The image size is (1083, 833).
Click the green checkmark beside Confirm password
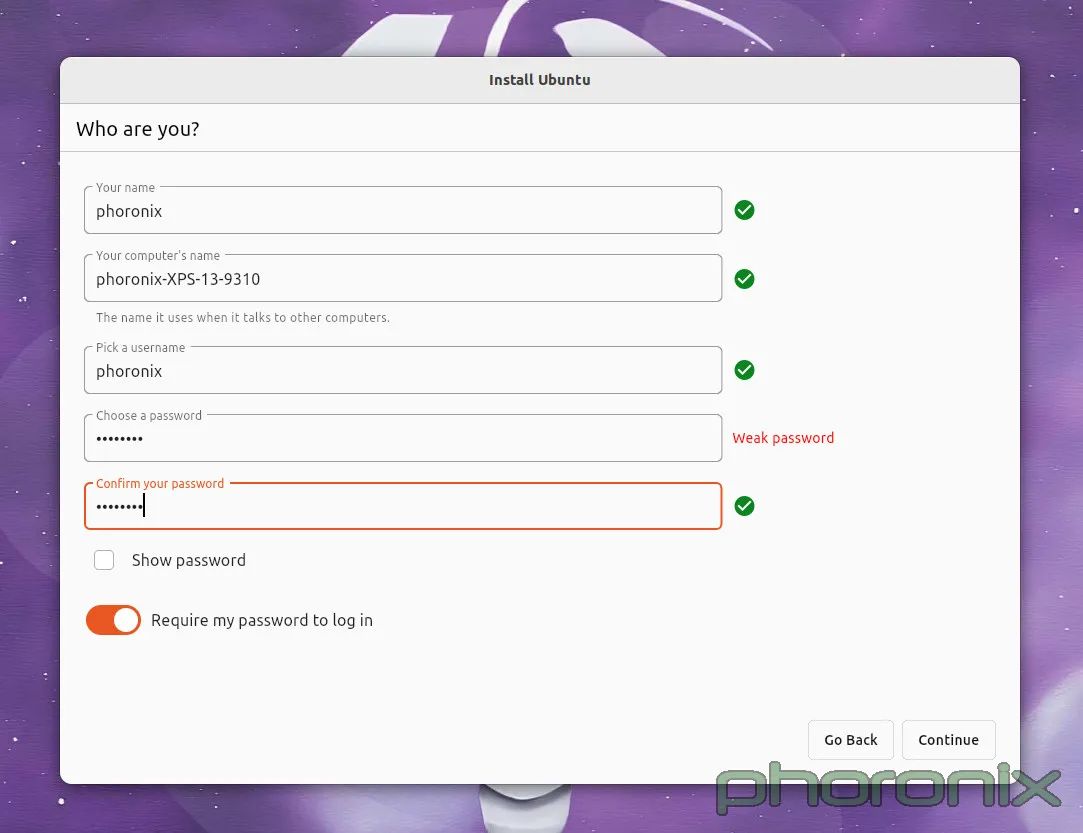[x=744, y=506]
